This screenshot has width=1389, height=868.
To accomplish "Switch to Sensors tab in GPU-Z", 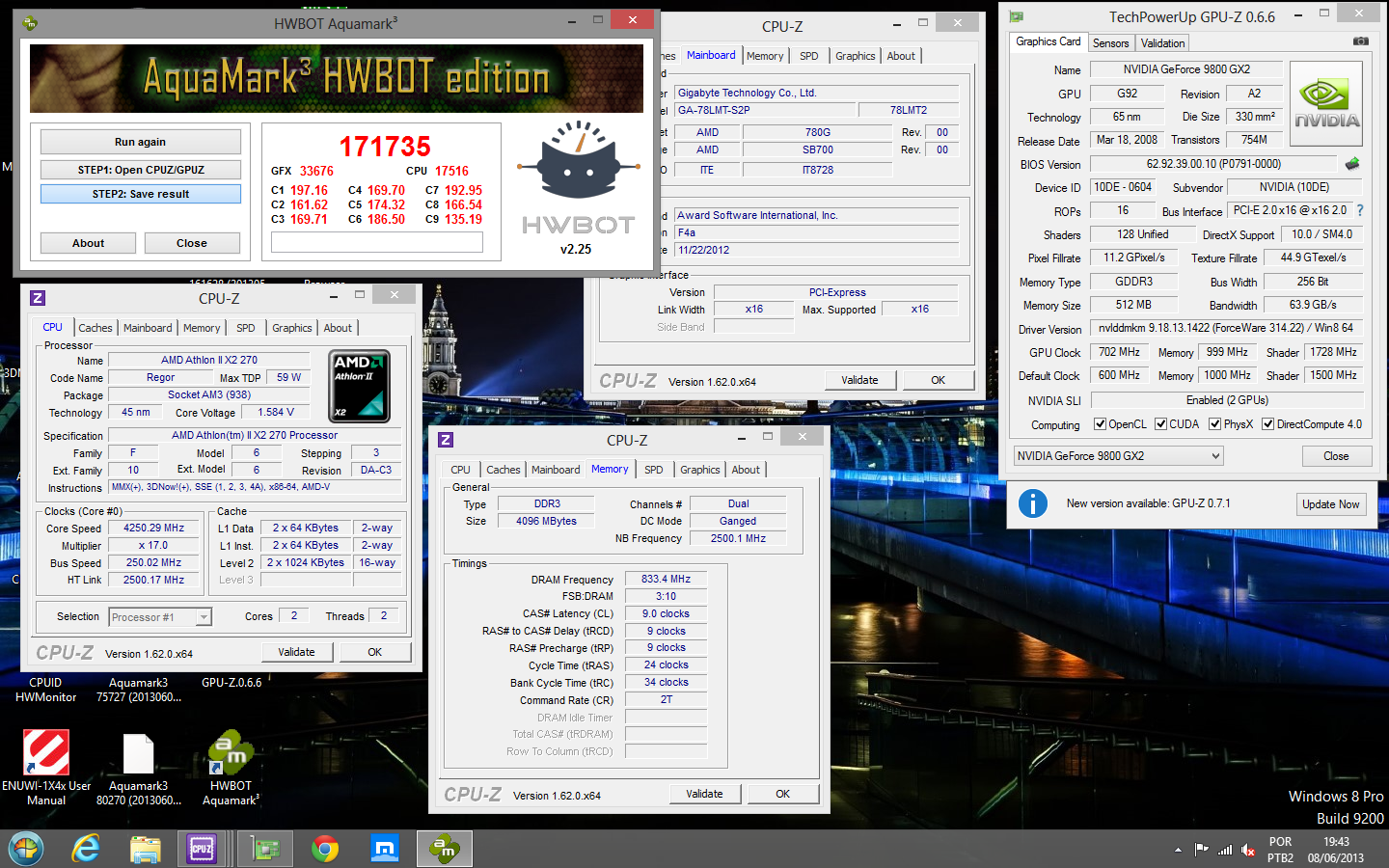I will tap(1110, 43).
